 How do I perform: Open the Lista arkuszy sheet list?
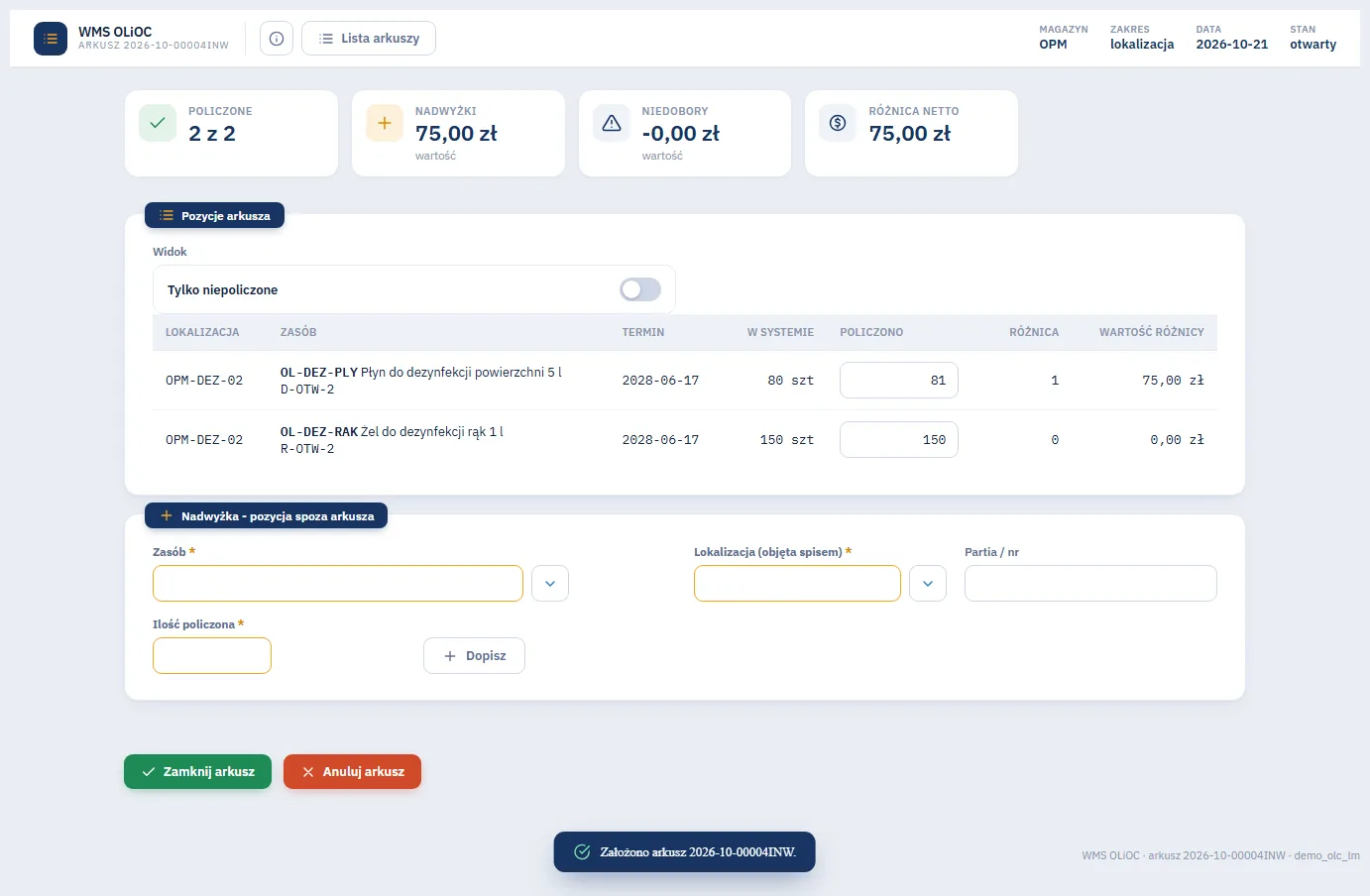point(369,39)
